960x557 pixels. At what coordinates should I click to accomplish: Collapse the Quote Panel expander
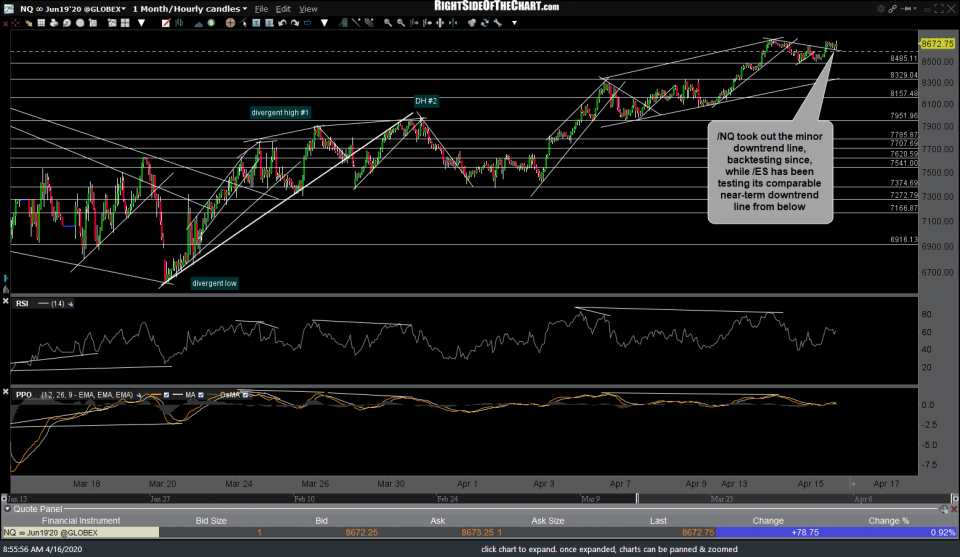click(x=7, y=509)
